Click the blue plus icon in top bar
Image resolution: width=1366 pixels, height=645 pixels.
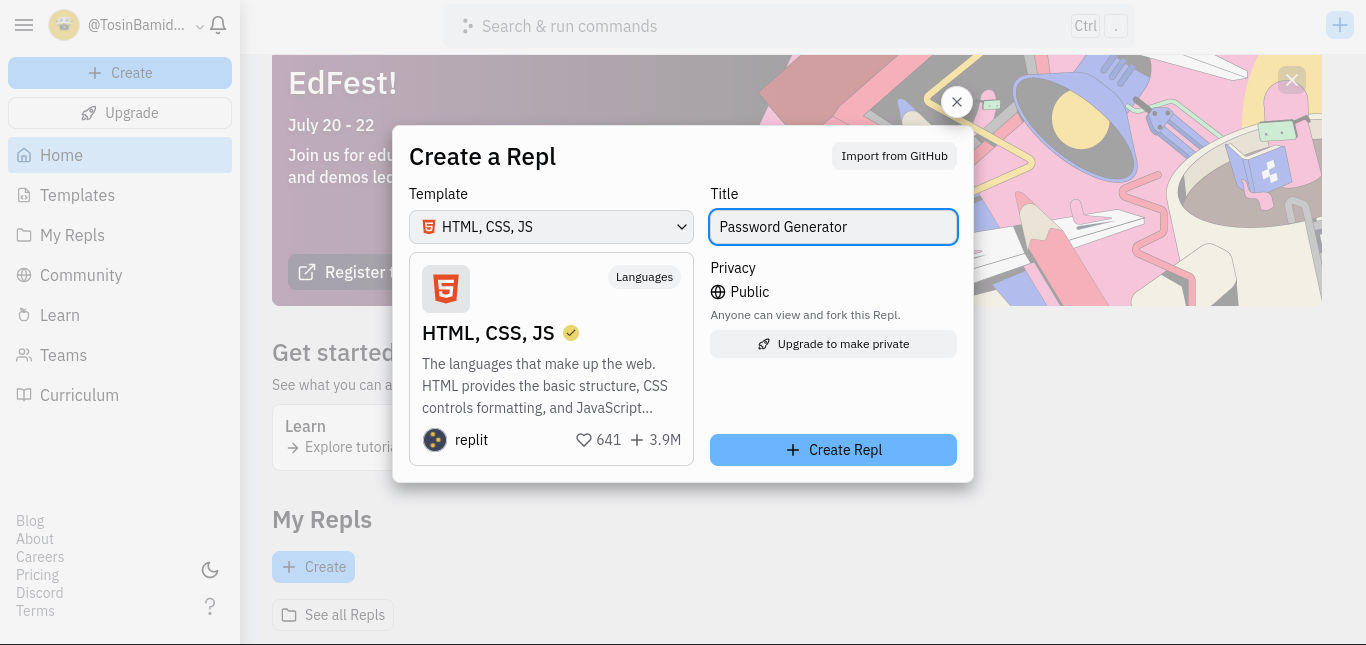point(1340,24)
